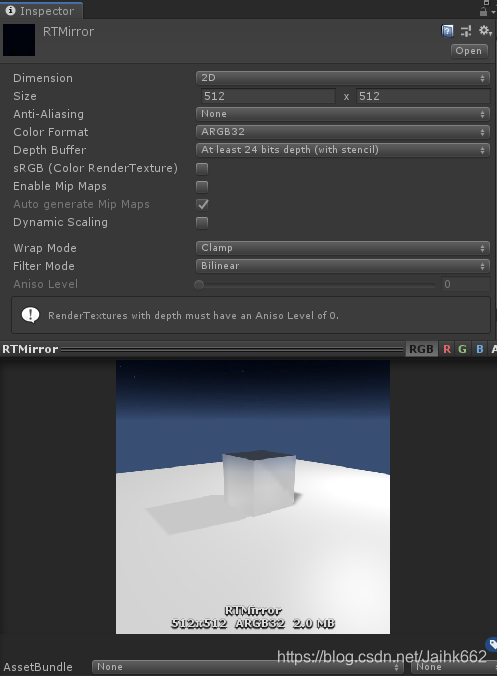Image resolution: width=497 pixels, height=676 pixels.
Task: Tick the Enable Mip Maps checkbox
Action: 202,187
